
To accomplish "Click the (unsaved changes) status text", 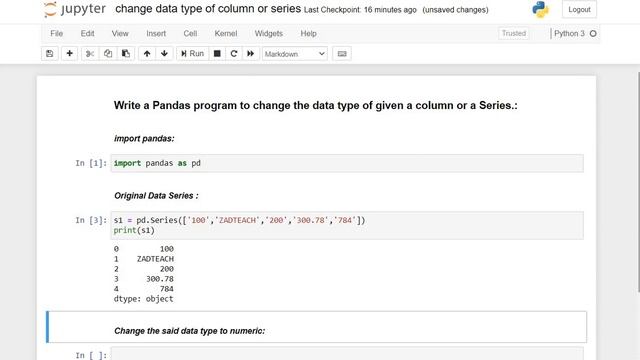I will tap(456, 10).
